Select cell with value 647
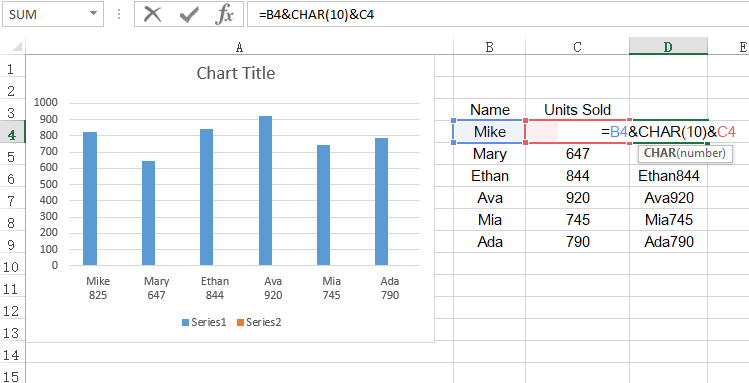 pyautogui.click(x=577, y=154)
